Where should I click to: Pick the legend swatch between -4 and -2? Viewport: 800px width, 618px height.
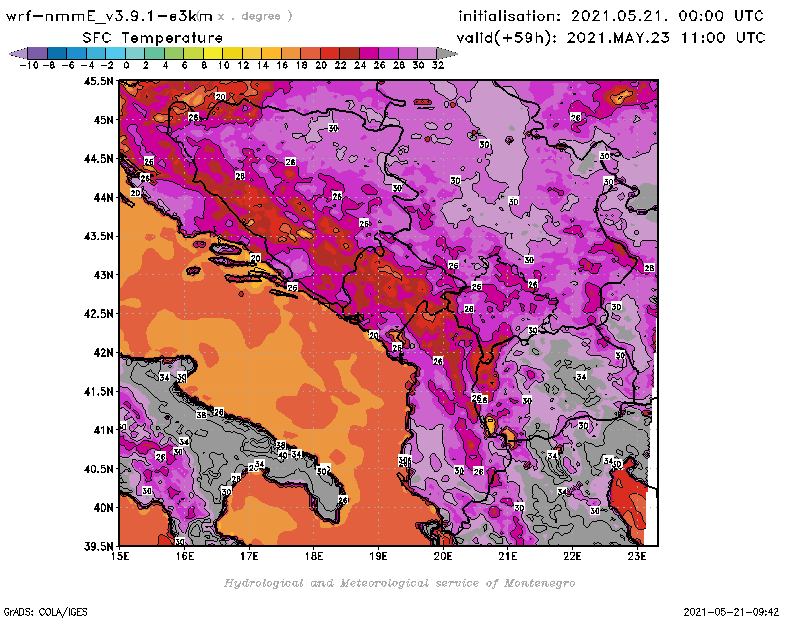point(96,53)
